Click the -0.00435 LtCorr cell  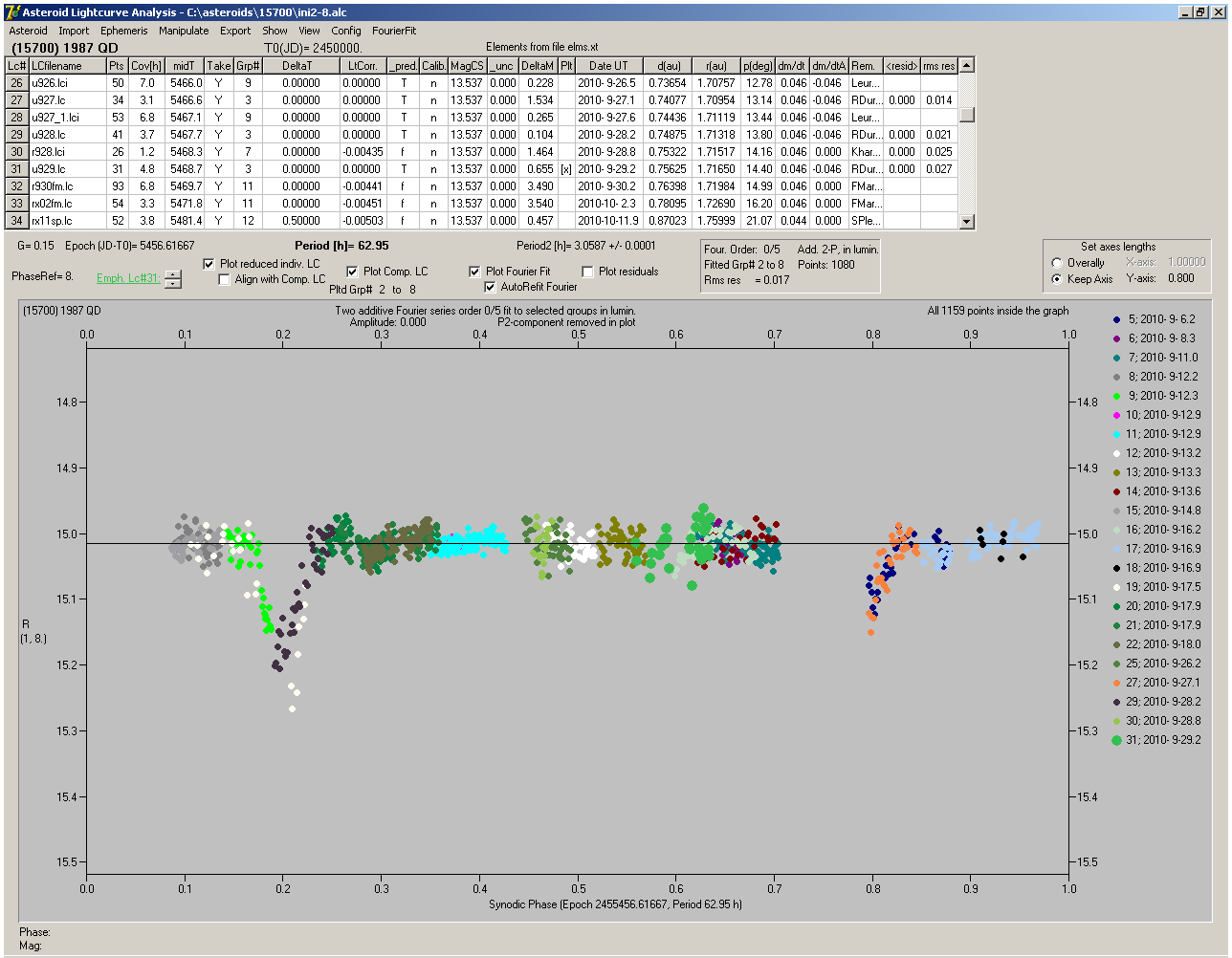363,152
